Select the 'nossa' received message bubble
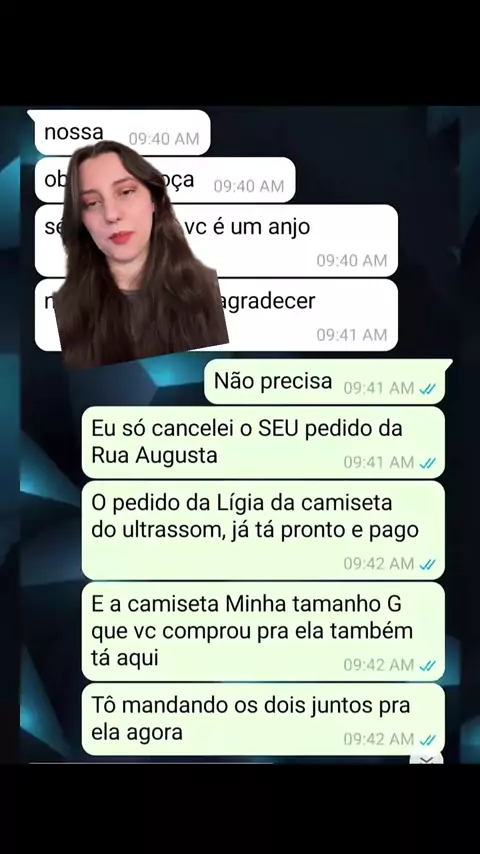480x854 pixels. click(x=119, y=133)
